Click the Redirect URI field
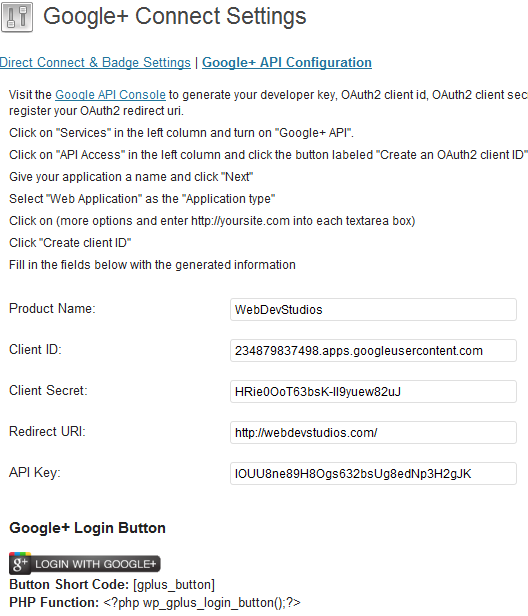 click(373, 433)
